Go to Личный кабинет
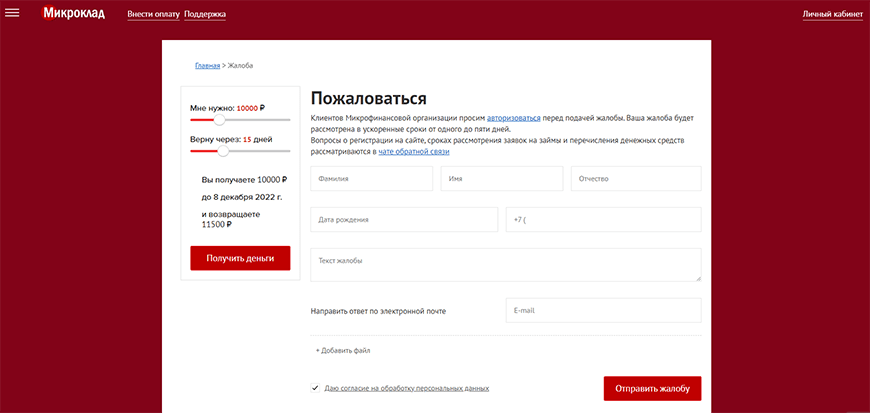 [x=832, y=15]
